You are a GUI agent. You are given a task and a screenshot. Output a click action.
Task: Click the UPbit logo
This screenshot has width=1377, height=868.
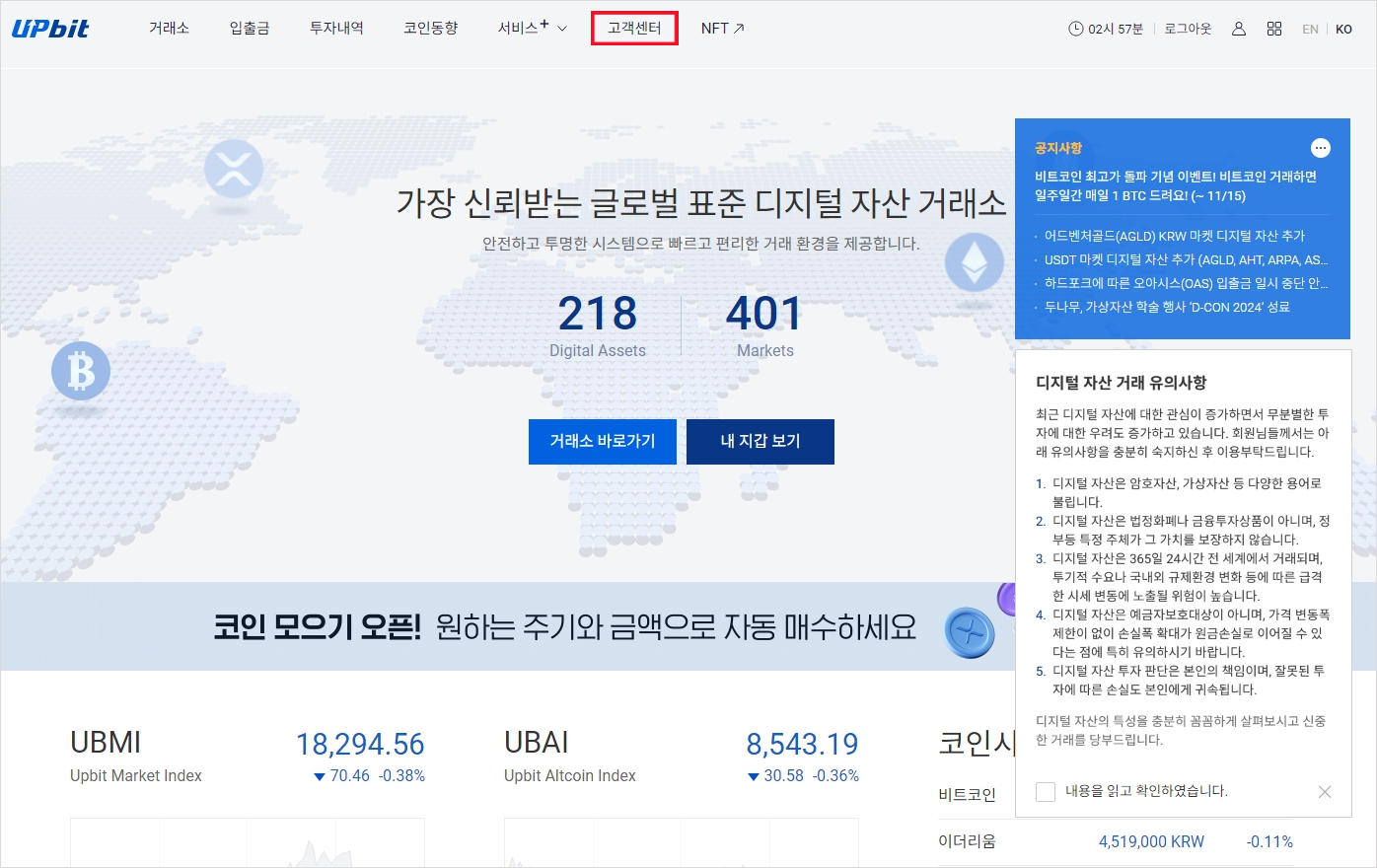click(50, 29)
